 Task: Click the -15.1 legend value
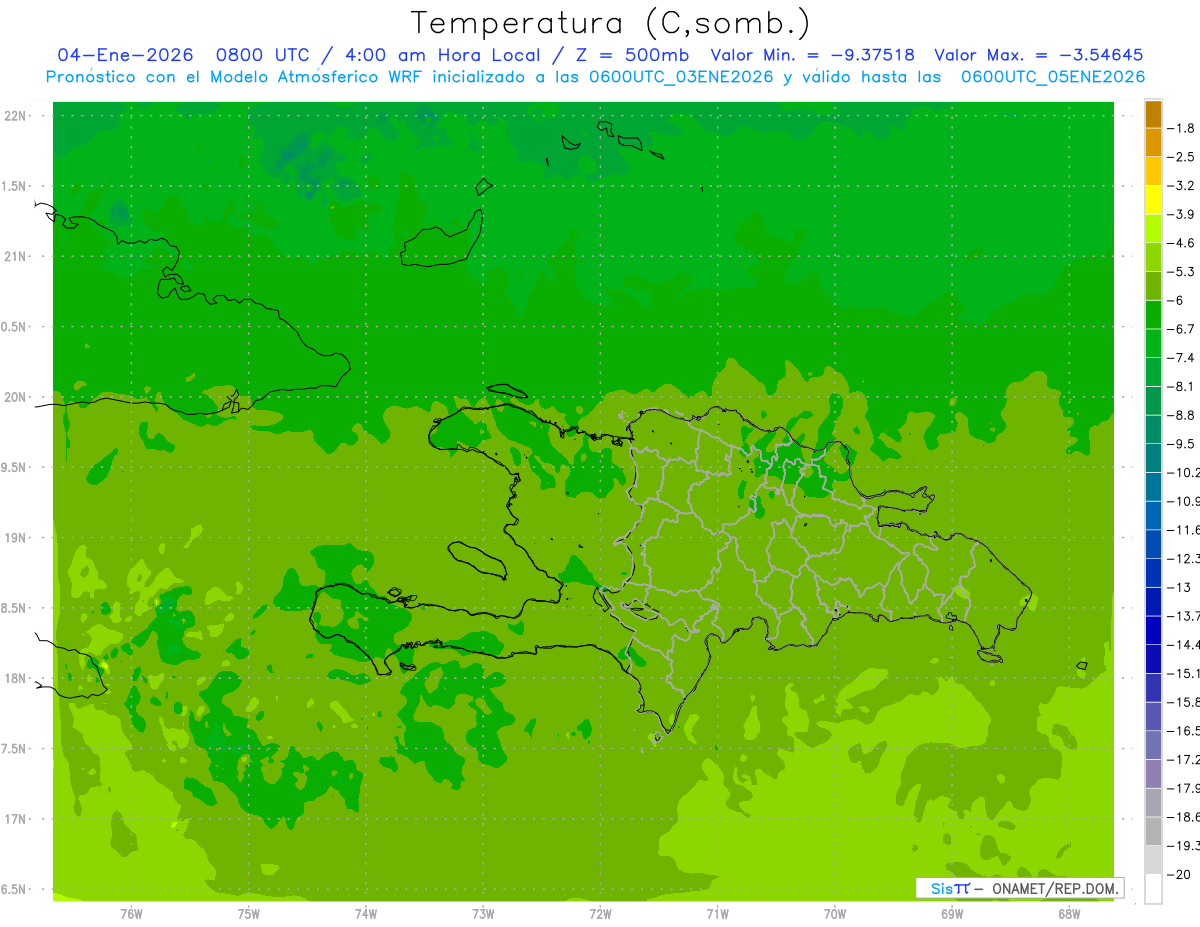[1185, 673]
